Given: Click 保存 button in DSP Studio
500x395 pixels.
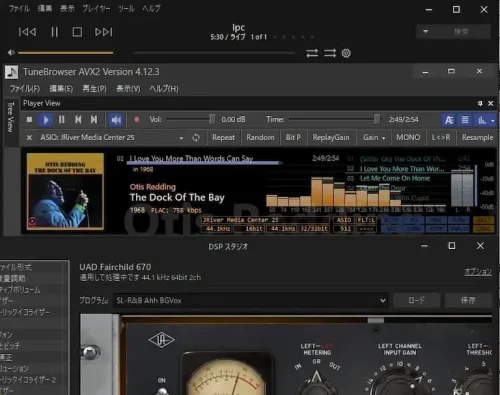Looking at the screenshot, I should 468,300.
